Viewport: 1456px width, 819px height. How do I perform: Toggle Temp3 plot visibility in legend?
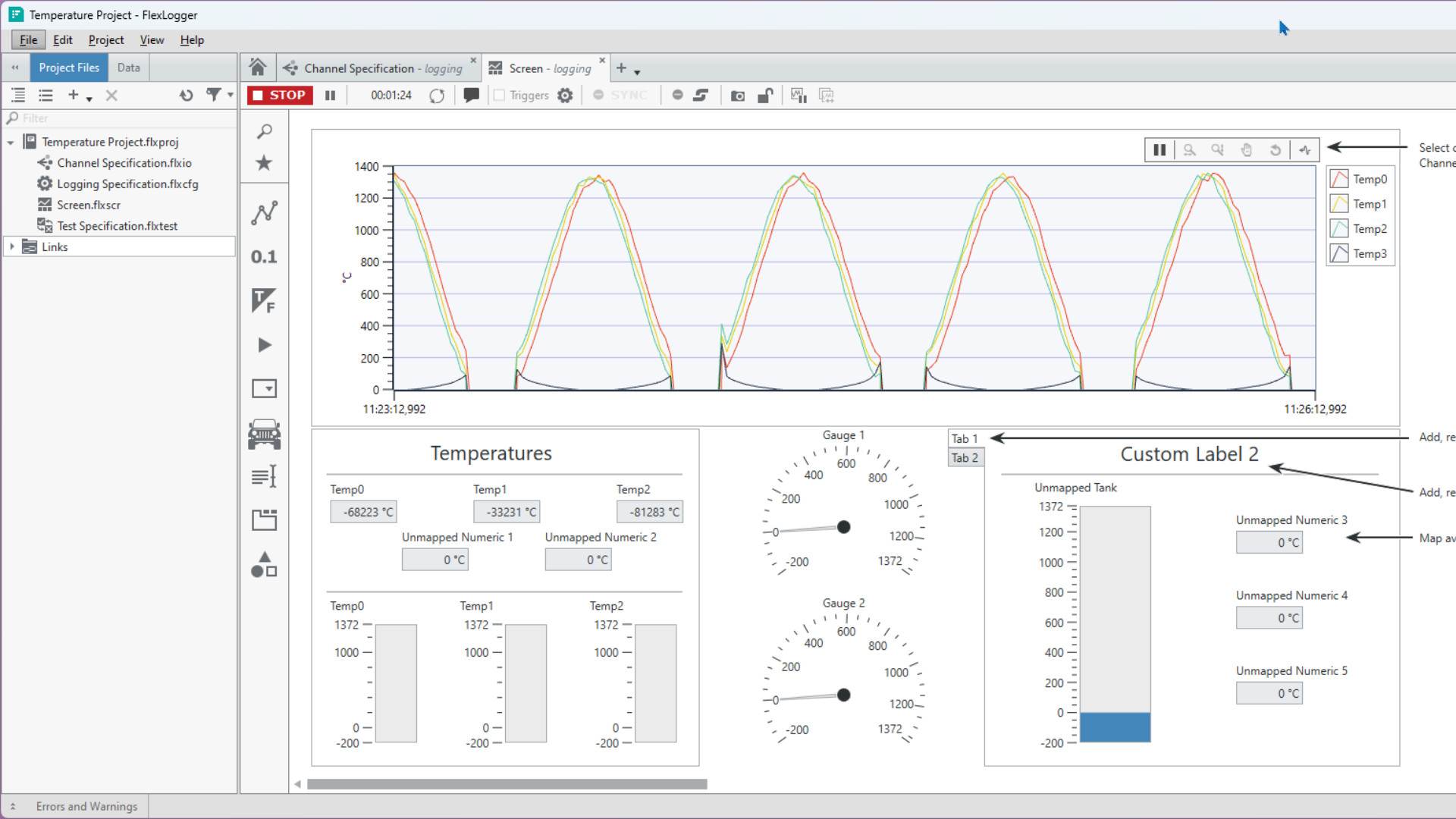pos(1339,253)
